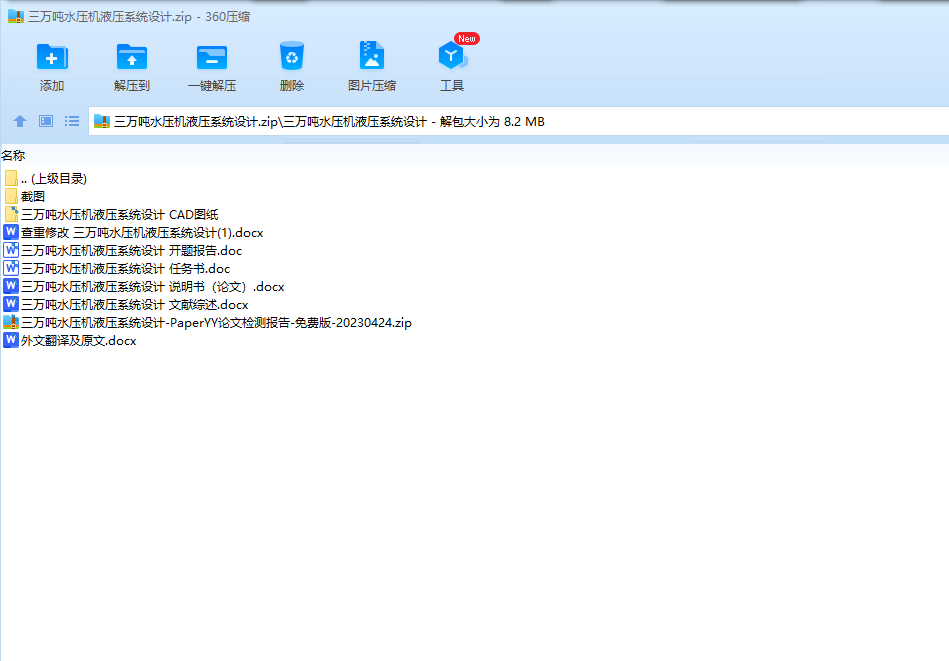Select file 说明书（论文）.docx

point(153,286)
